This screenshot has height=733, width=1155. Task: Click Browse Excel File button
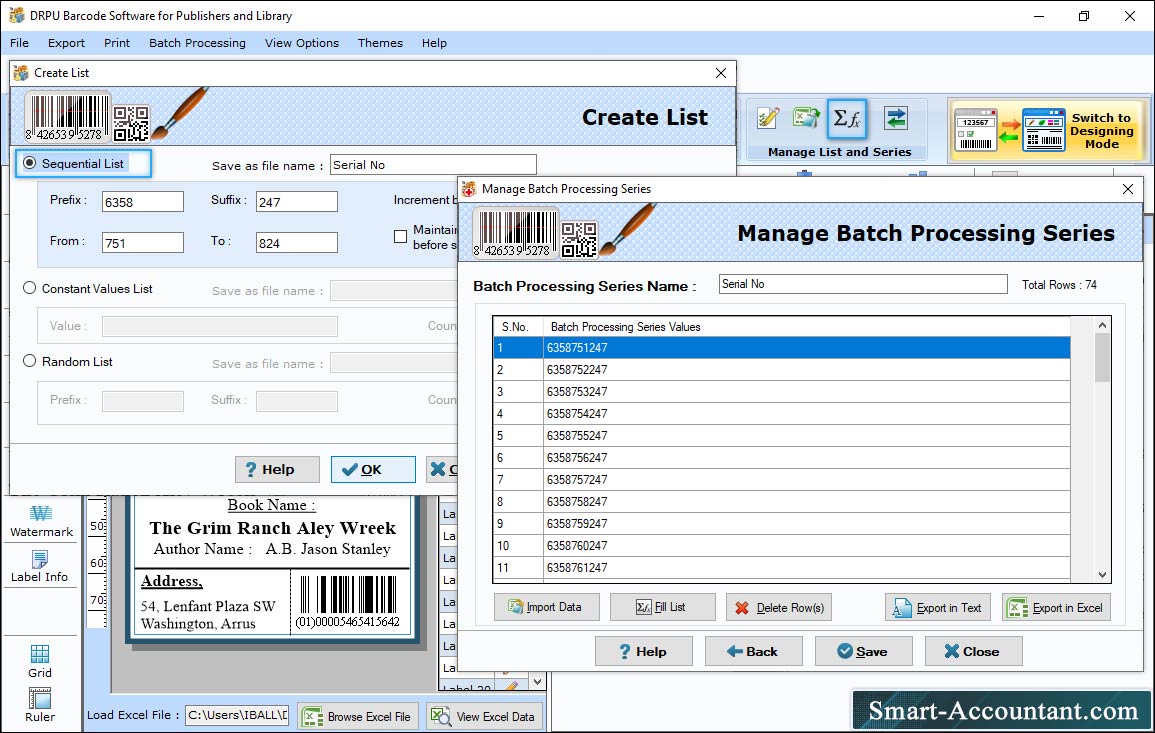click(x=358, y=716)
